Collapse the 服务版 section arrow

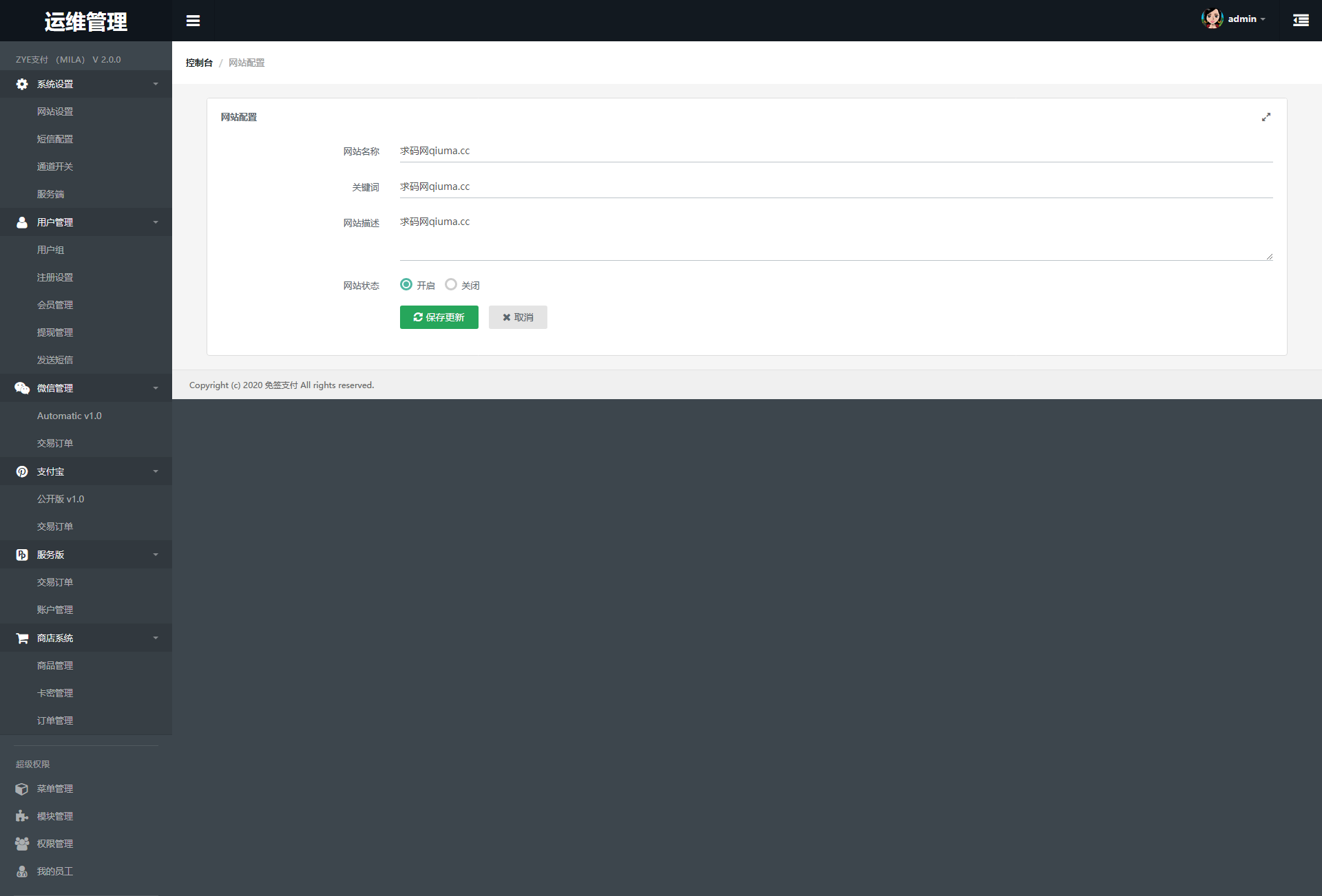pos(156,555)
